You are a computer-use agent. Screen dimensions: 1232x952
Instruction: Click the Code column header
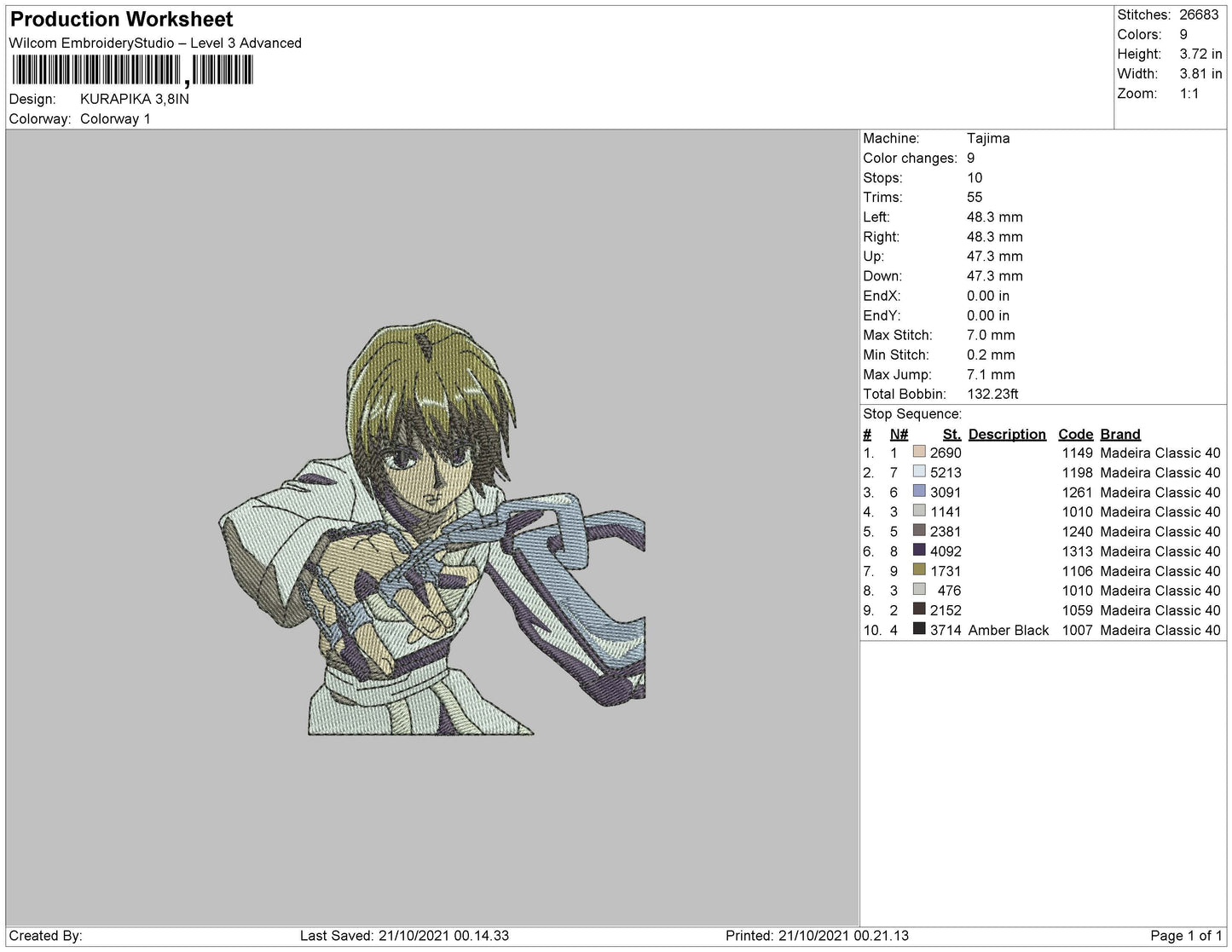tap(1075, 434)
